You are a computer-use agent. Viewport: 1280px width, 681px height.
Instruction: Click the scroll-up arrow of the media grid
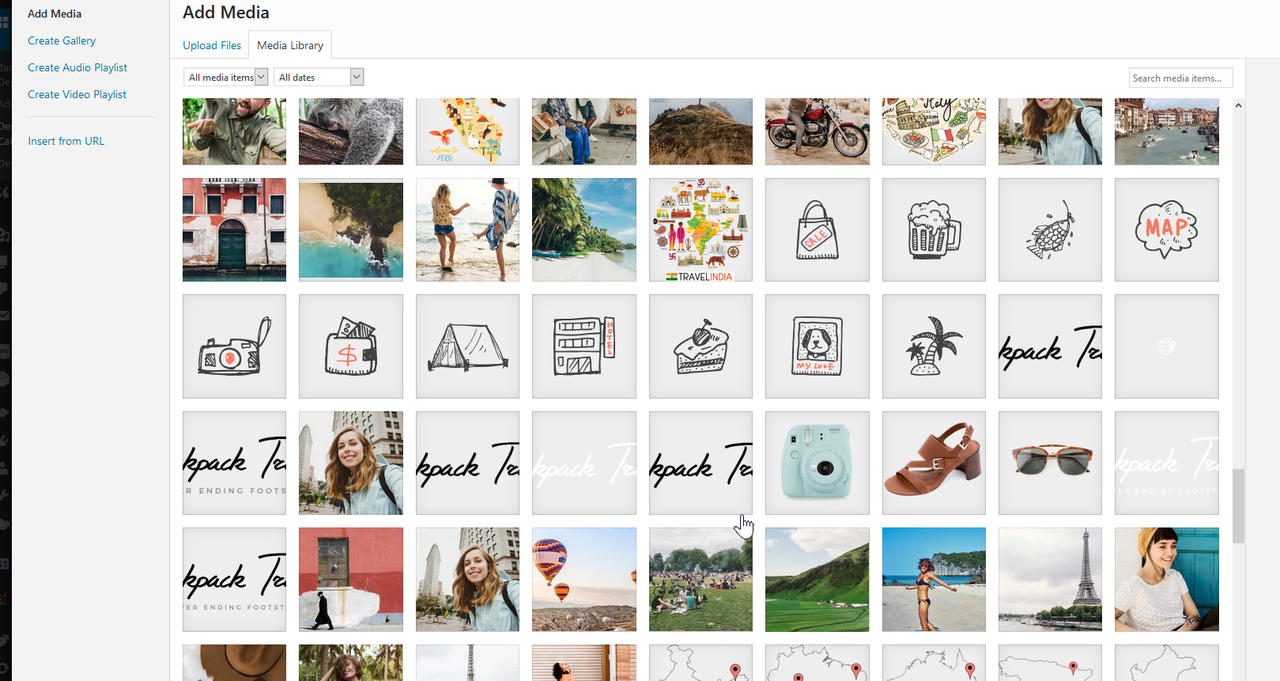pos(1238,105)
